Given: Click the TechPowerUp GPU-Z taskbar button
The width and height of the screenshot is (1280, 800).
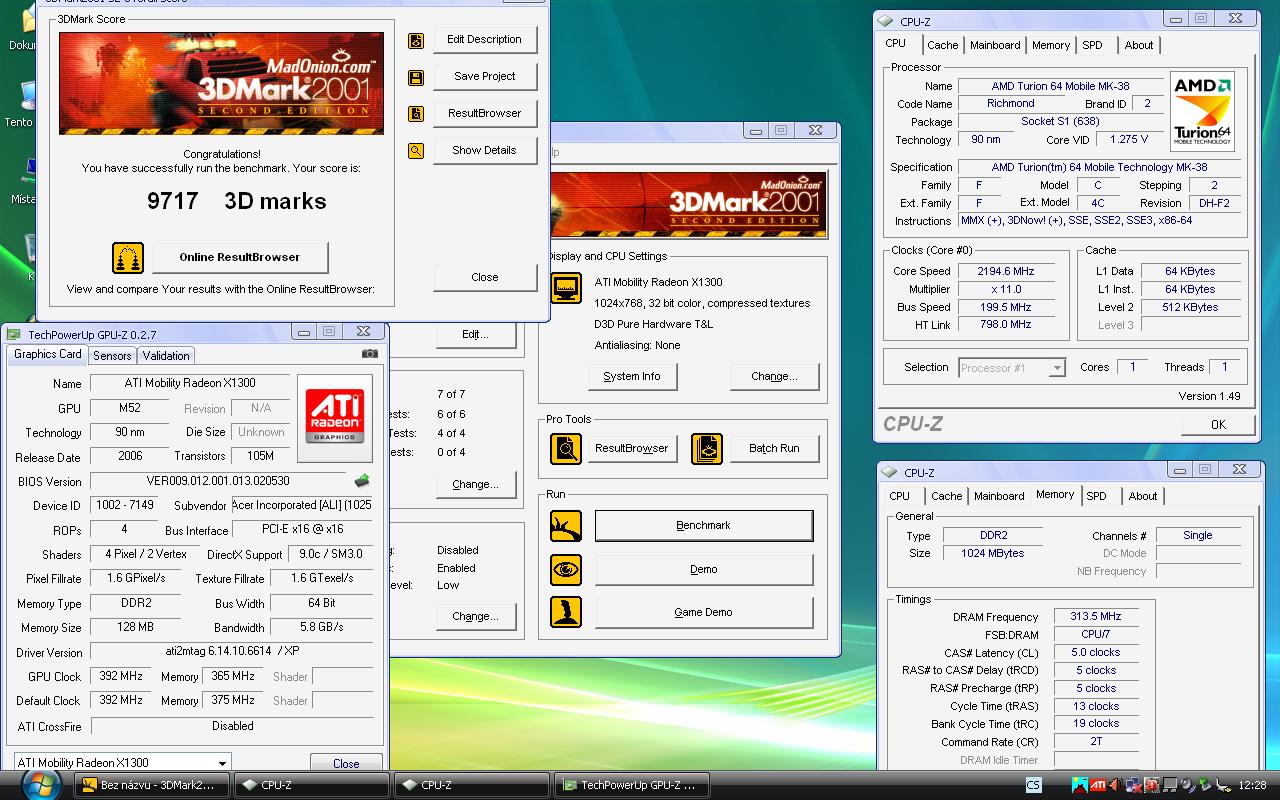Looking at the screenshot, I should pyautogui.click(x=632, y=785).
